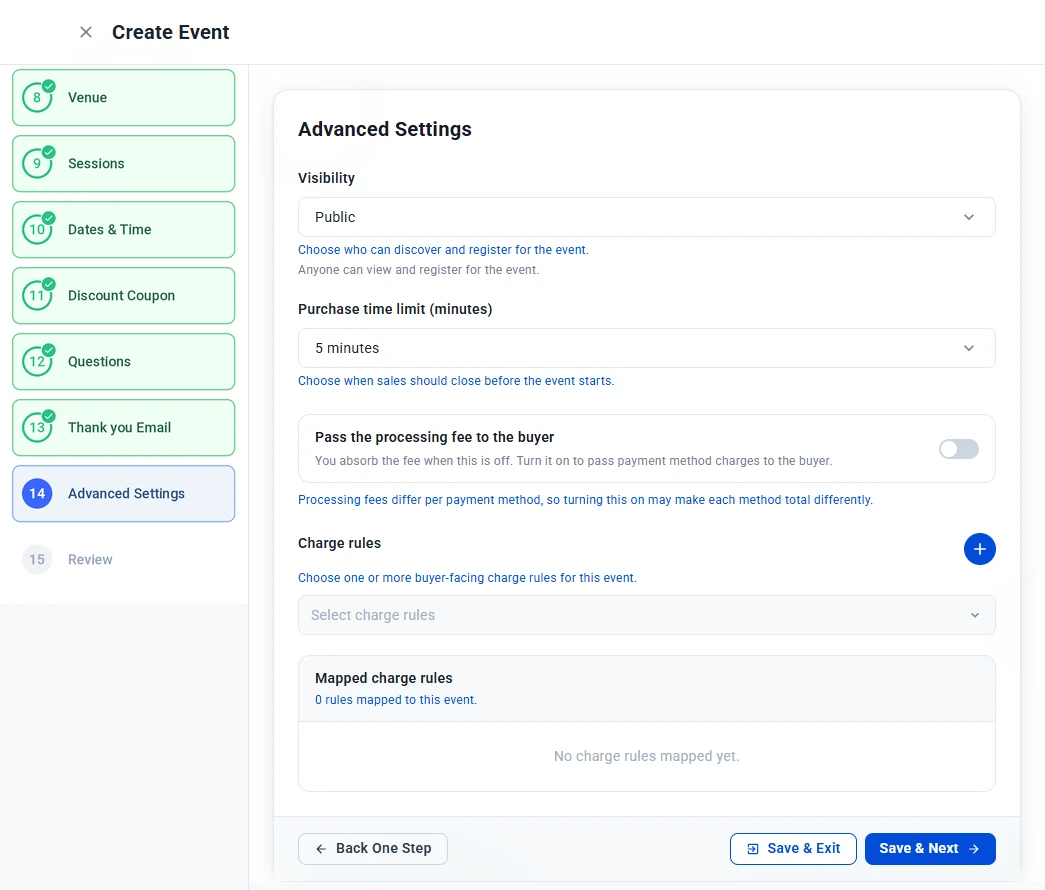Click the chevron in Select charge rules field

tap(974, 615)
